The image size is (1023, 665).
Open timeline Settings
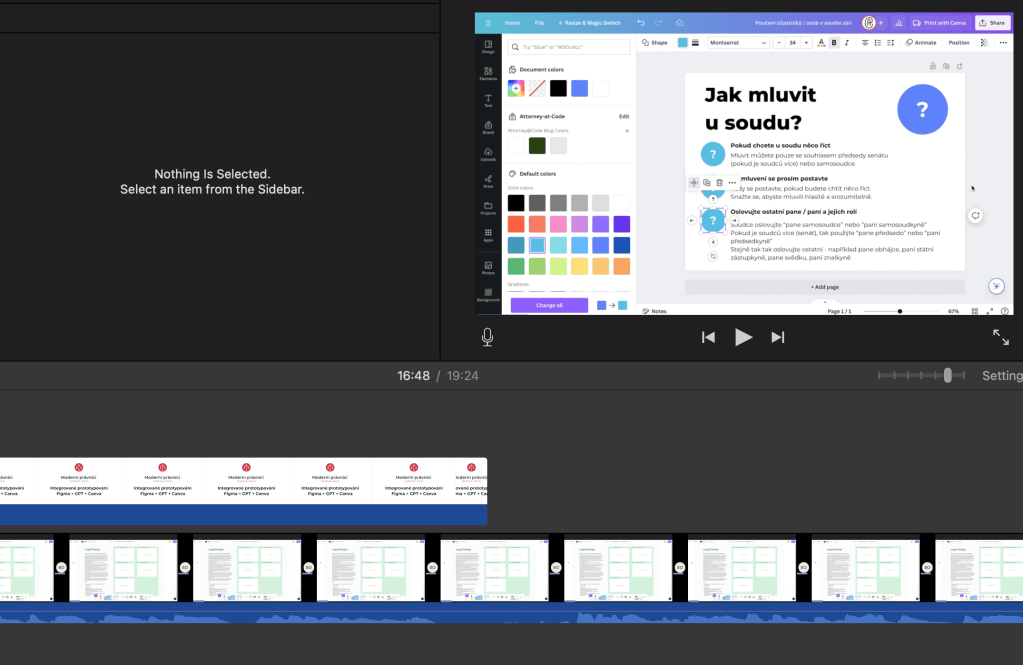coord(1001,376)
